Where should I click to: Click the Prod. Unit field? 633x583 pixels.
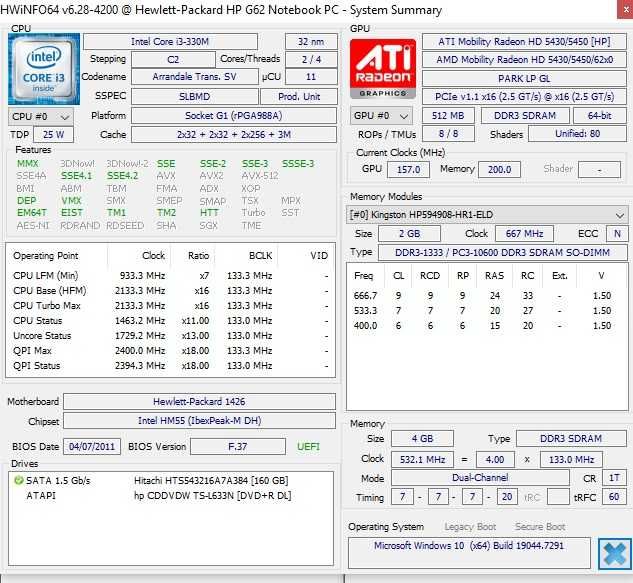[x=299, y=96]
